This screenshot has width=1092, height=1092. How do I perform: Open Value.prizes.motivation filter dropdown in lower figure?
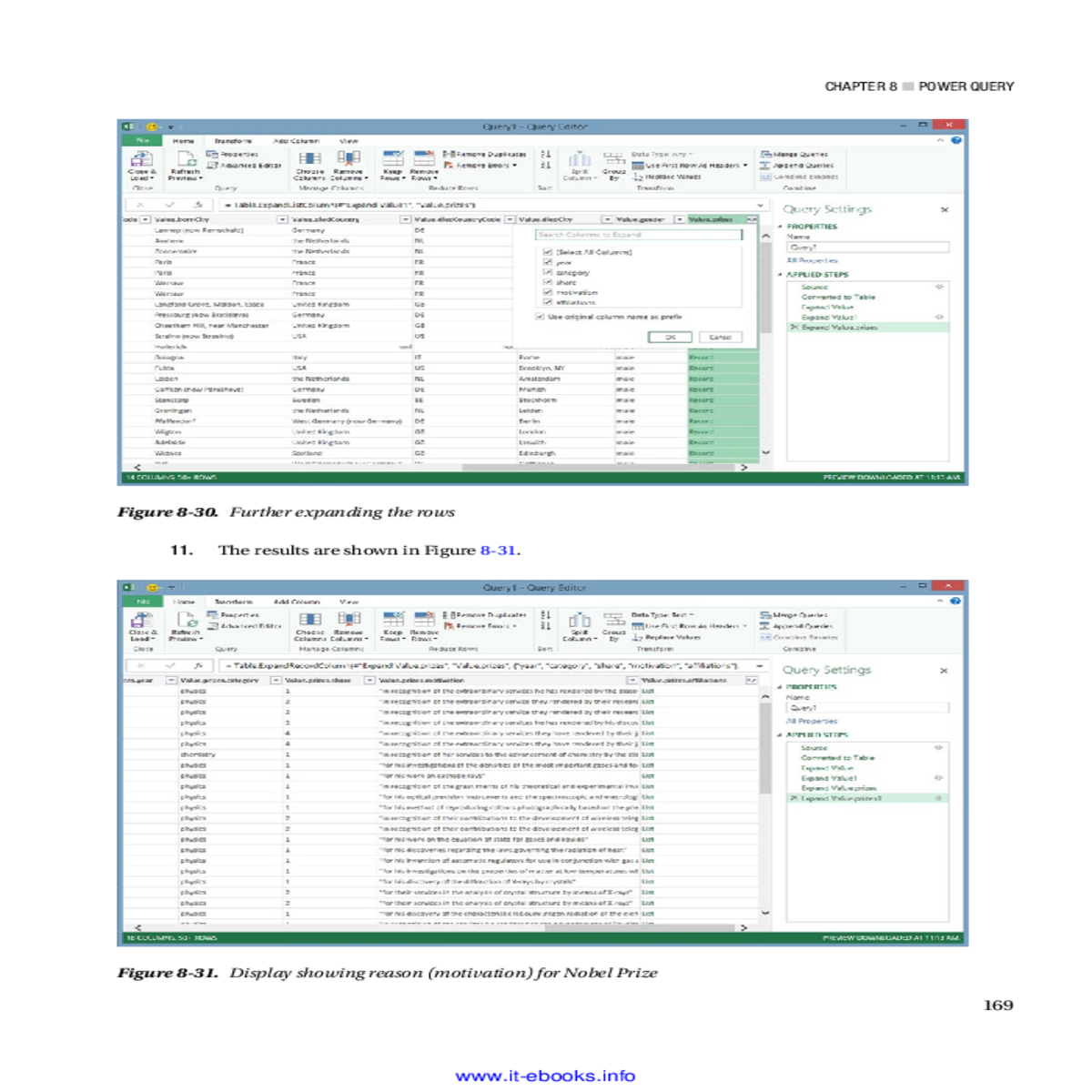tap(632, 680)
